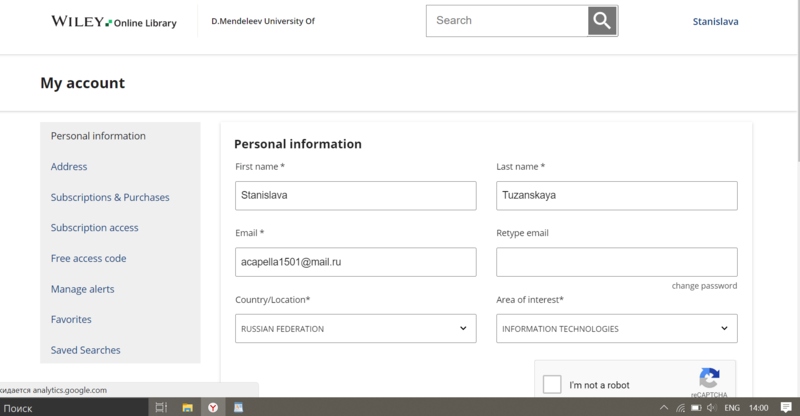This screenshot has width=800, height=416.
Task: Click the change password link
Action: pyautogui.click(x=704, y=286)
